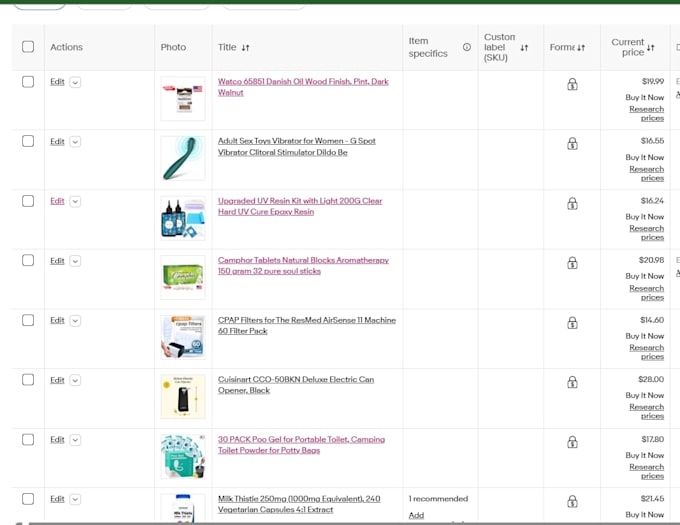
Task: Open Watco Danish Oil product thumbnail
Action: click(x=183, y=99)
